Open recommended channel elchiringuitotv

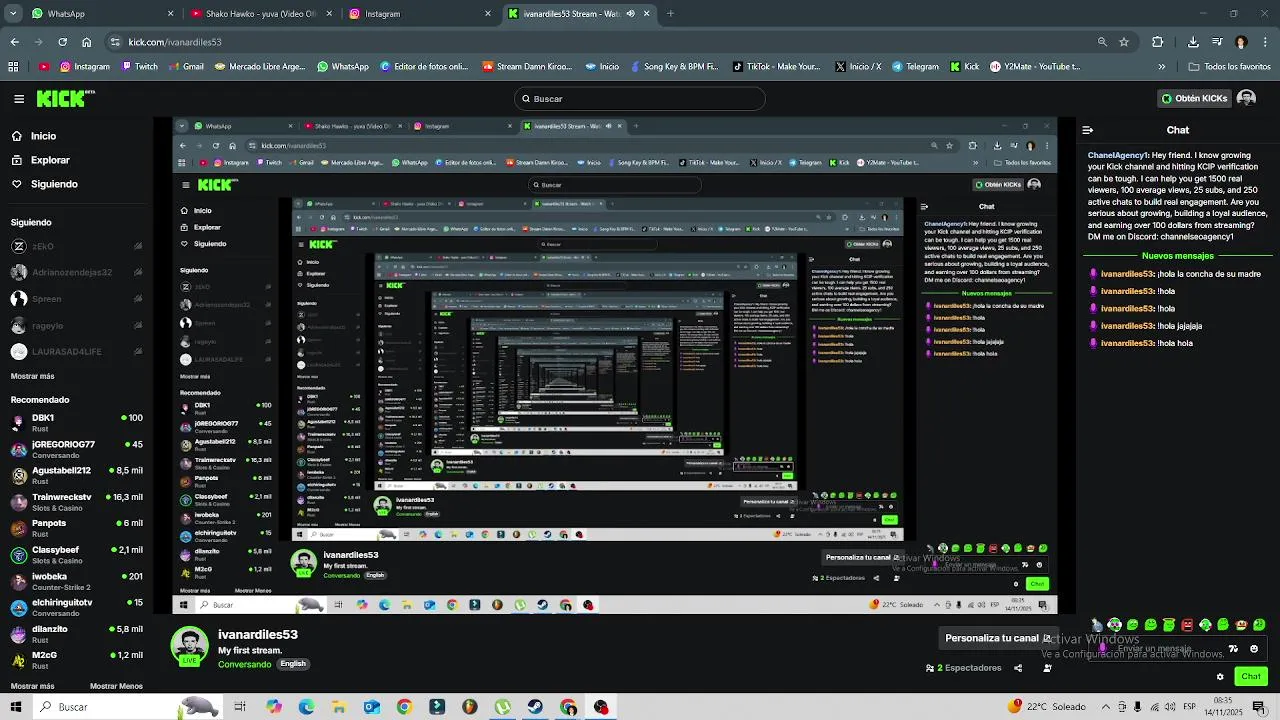point(76,608)
